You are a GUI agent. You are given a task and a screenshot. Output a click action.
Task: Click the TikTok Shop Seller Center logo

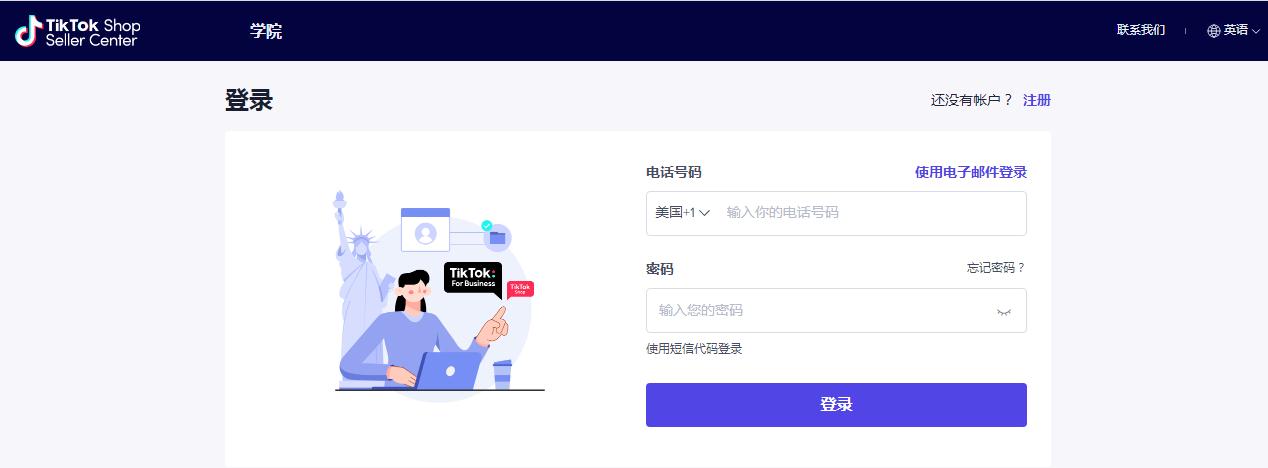77,31
